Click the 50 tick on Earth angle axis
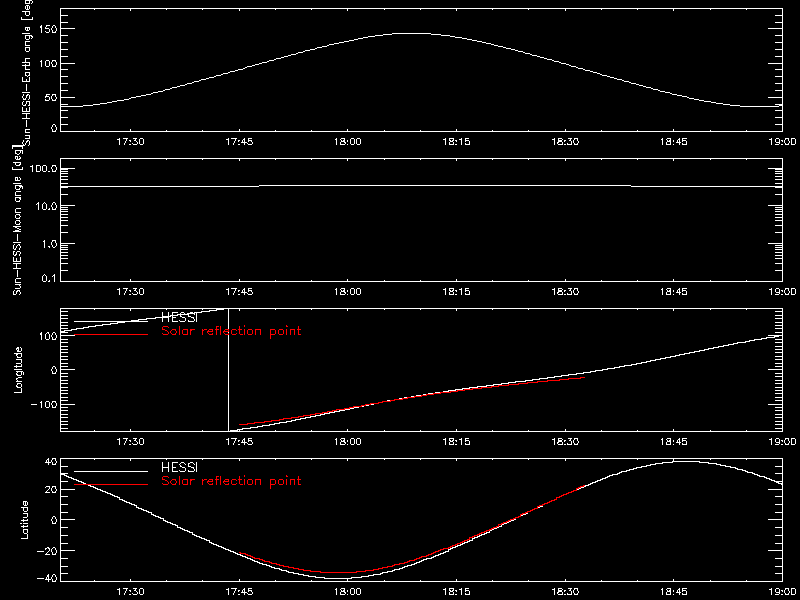Viewport: 800px width, 600px height. tap(49, 97)
